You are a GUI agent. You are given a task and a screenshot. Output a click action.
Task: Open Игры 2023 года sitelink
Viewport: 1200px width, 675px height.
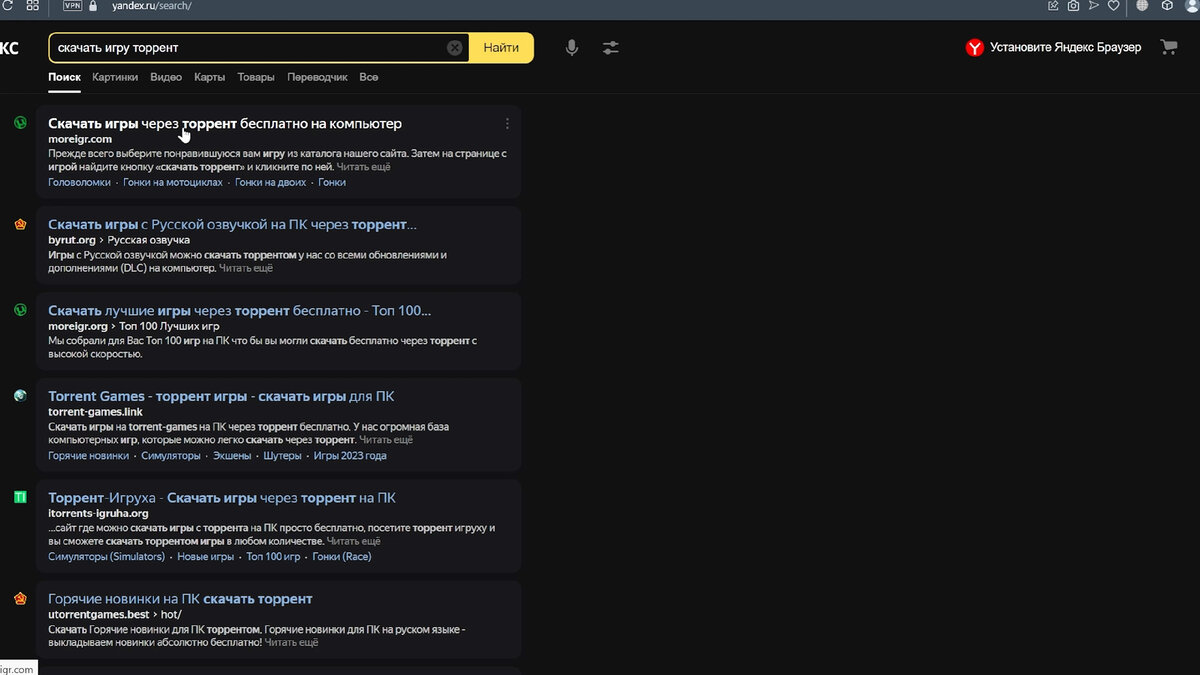[x=350, y=456]
